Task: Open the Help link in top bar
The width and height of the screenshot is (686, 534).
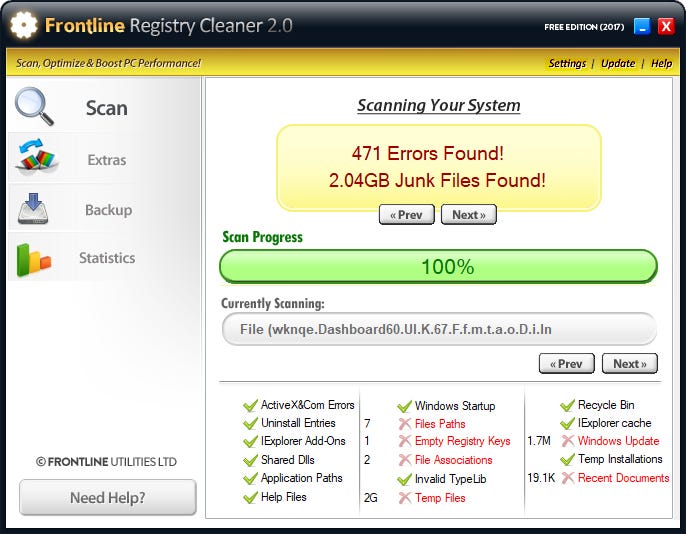Action: coord(661,63)
